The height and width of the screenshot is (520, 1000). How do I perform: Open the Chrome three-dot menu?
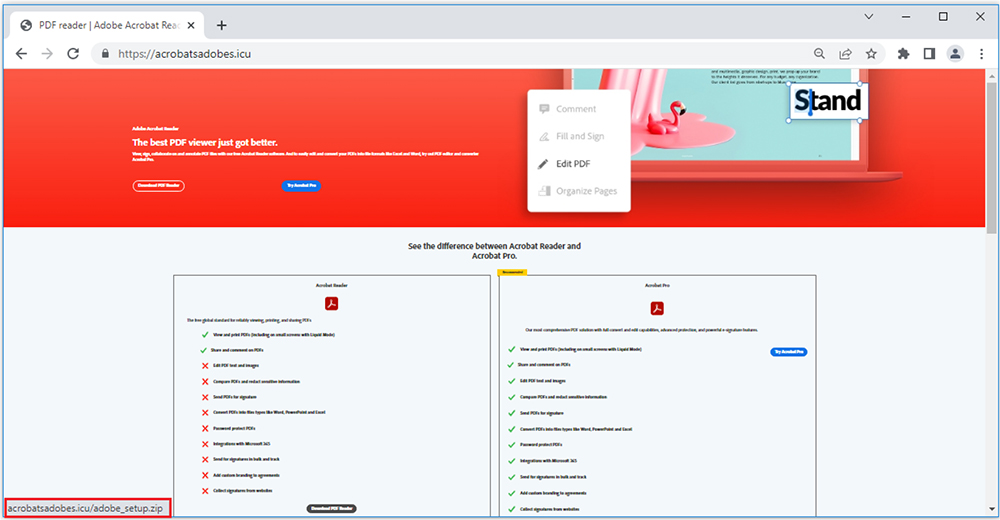coord(982,54)
